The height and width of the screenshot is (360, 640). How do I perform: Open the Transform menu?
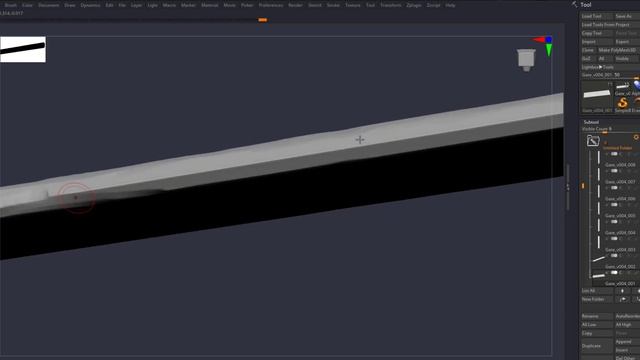pyautogui.click(x=391, y=5)
